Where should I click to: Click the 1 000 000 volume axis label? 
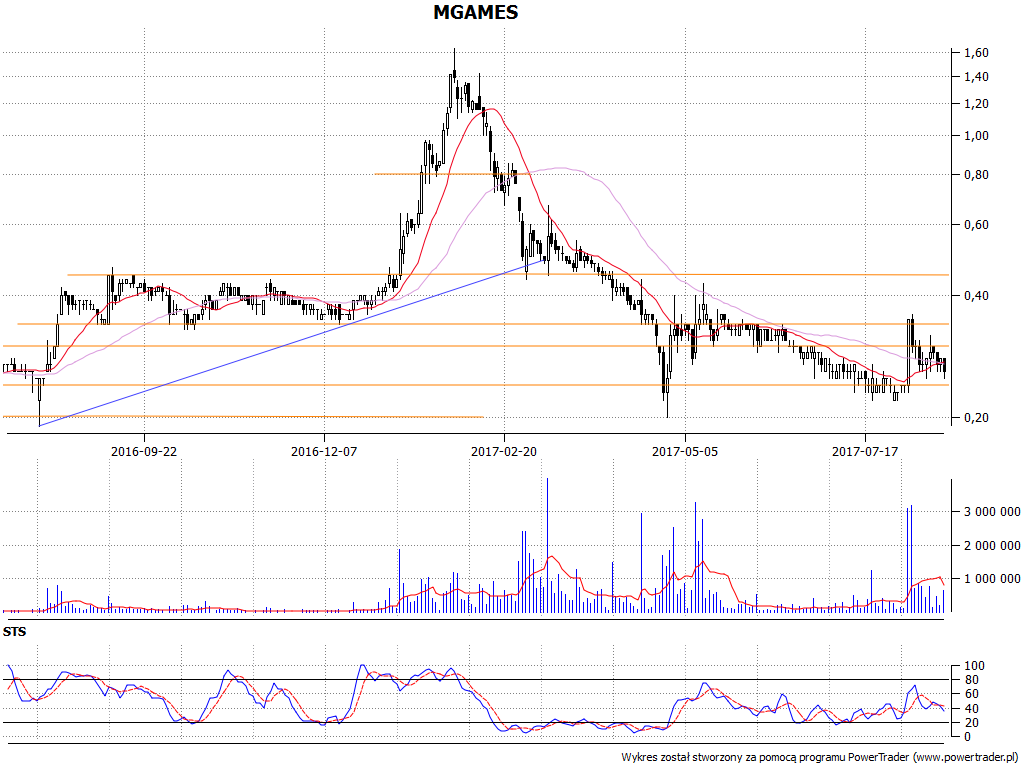pos(992,579)
